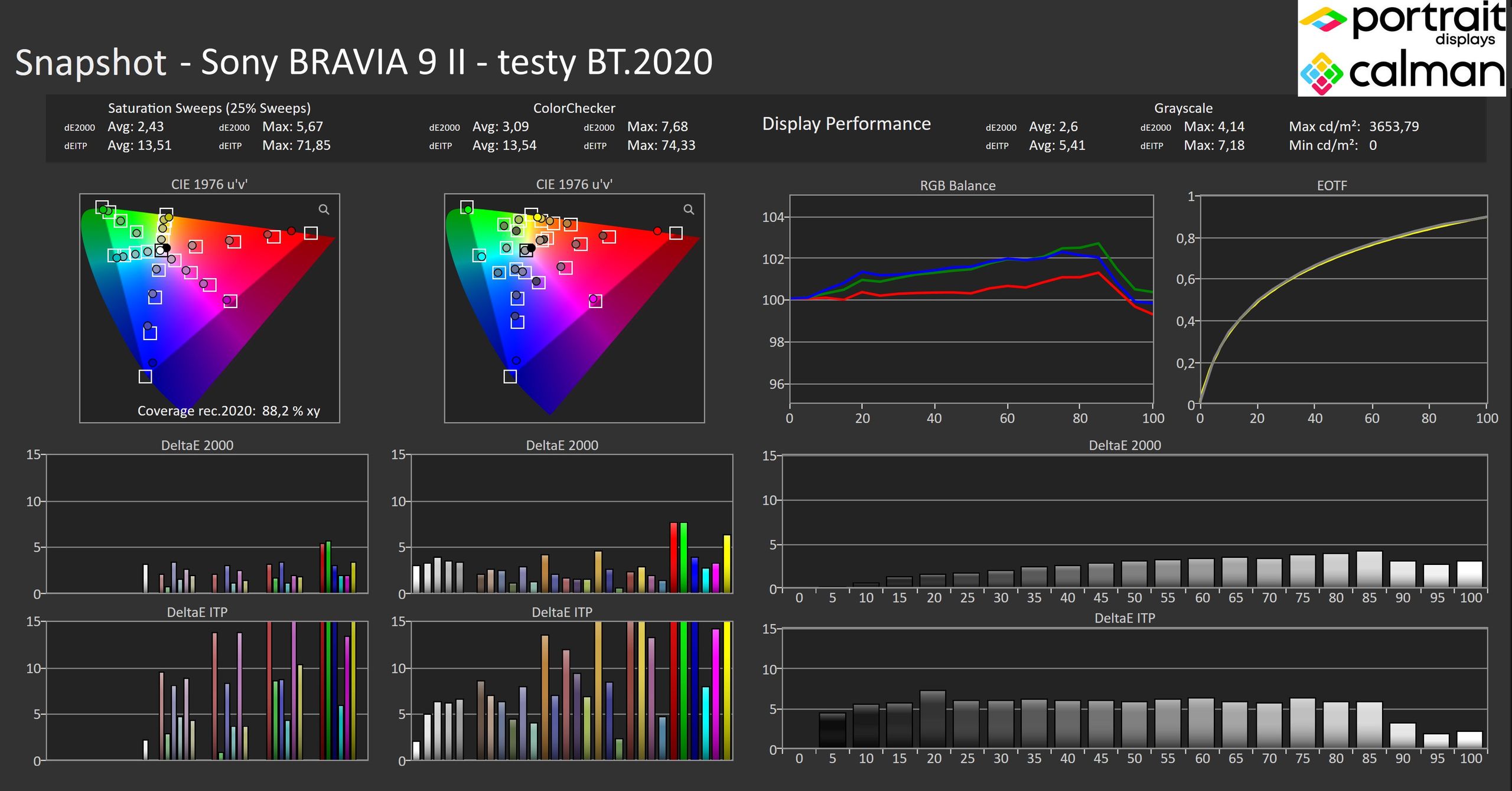Click the Coverage rec.2020: 88,2 % xy text

click(229, 411)
